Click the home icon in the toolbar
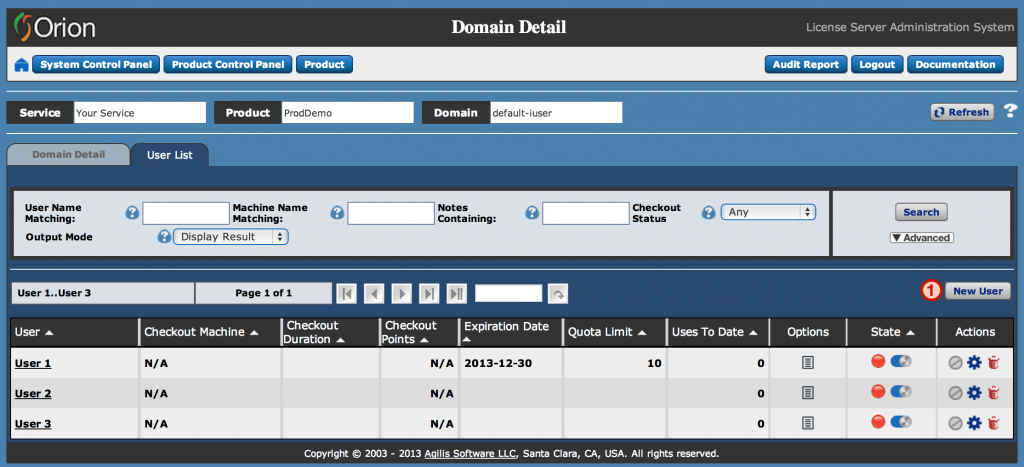The image size is (1024, 467). point(21,65)
